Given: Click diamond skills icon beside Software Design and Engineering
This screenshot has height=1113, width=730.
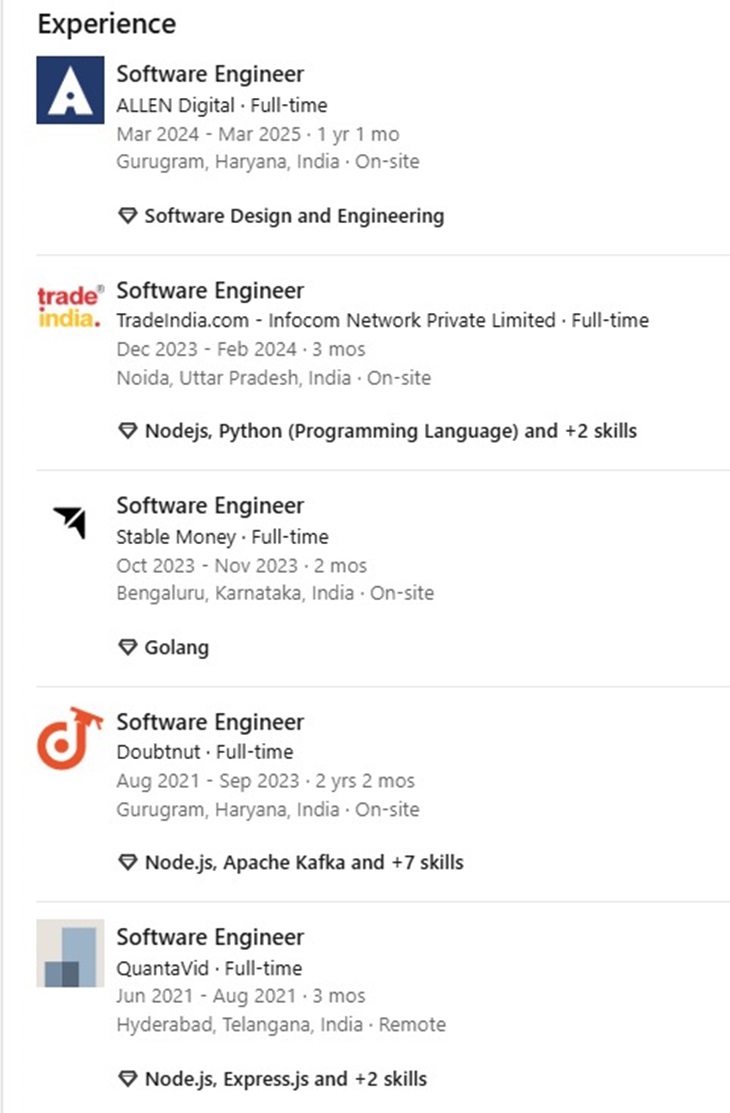Looking at the screenshot, I should coord(127,216).
